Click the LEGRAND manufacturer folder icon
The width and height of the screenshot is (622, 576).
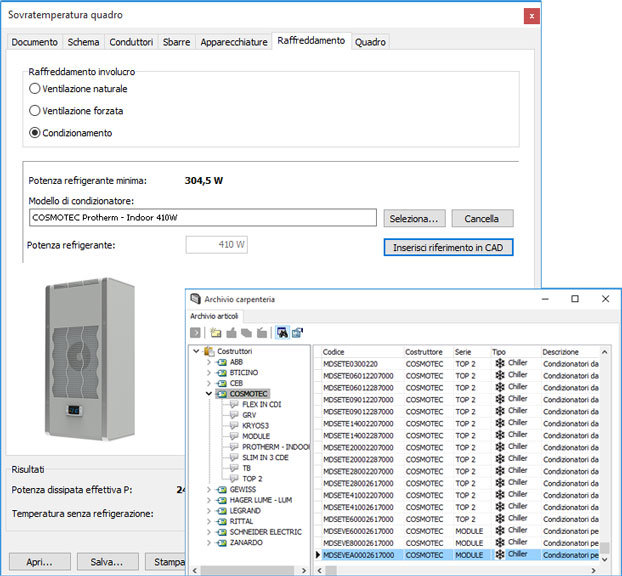point(221,511)
